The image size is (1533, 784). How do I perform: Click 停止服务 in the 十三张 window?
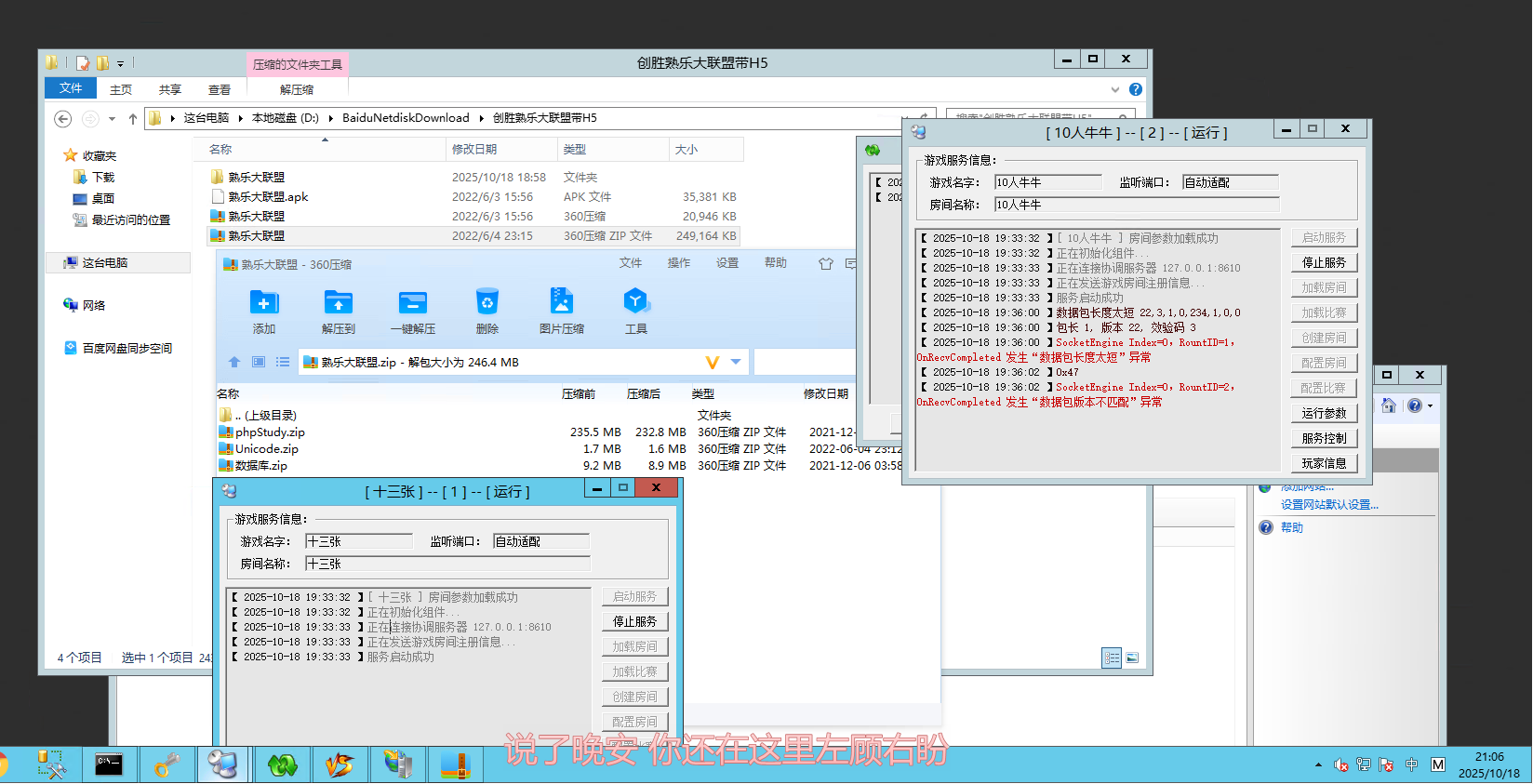pyautogui.click(x=634, y=621)
